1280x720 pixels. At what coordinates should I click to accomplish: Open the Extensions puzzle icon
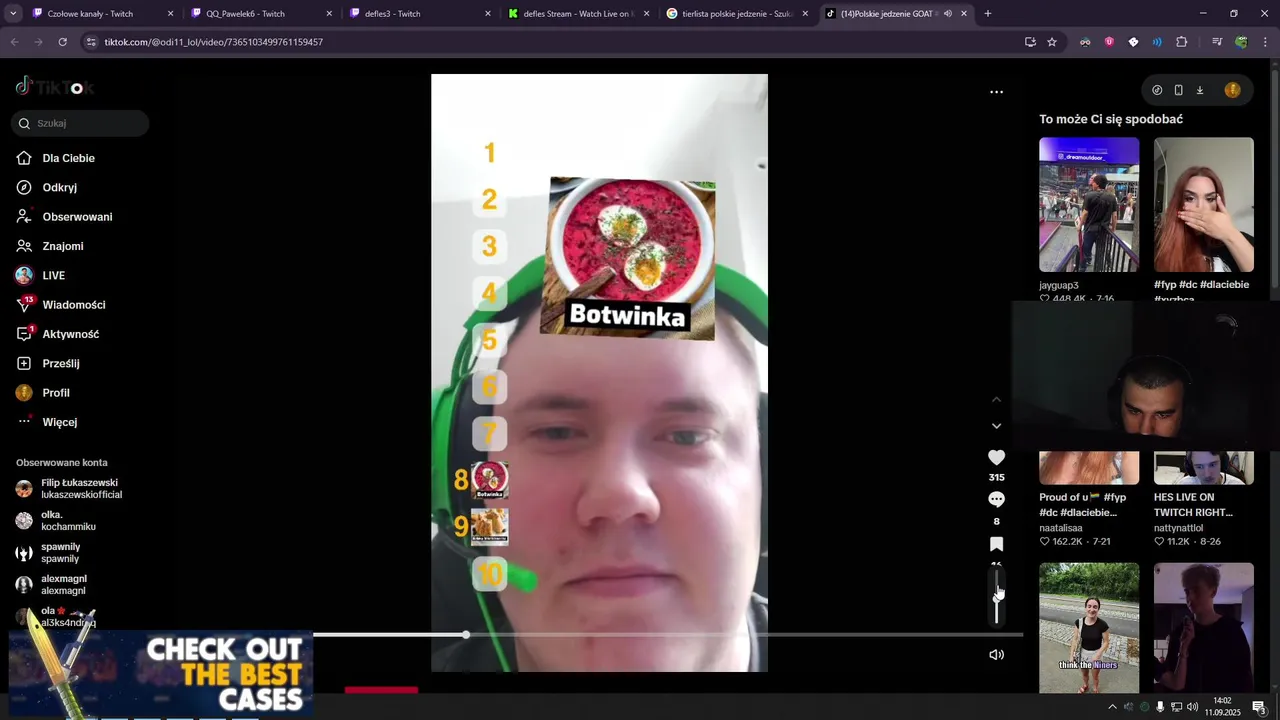1181,42
